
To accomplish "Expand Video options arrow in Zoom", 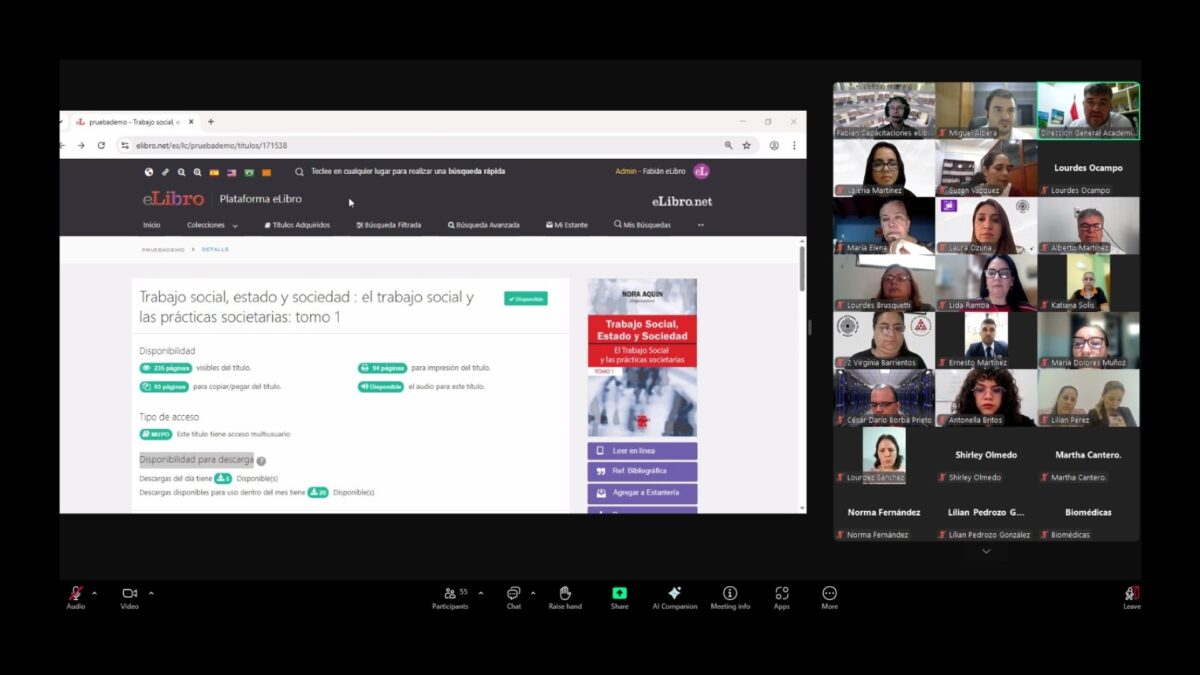I will pos(151,593).
